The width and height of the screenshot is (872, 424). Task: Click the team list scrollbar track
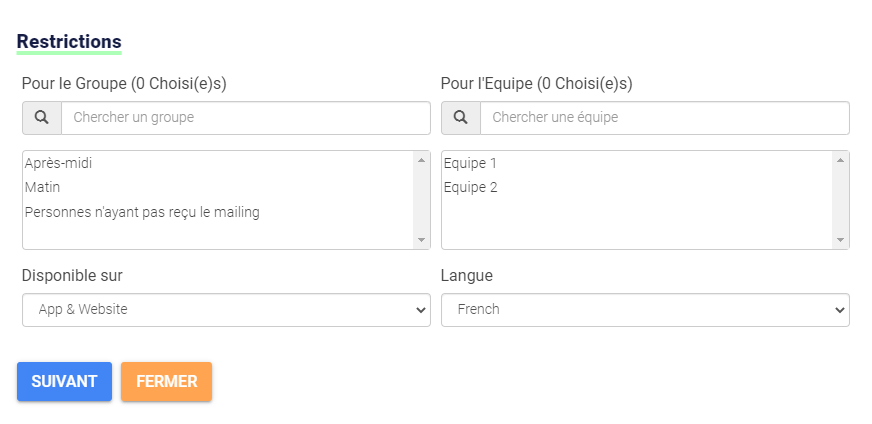tap(840, 200)
